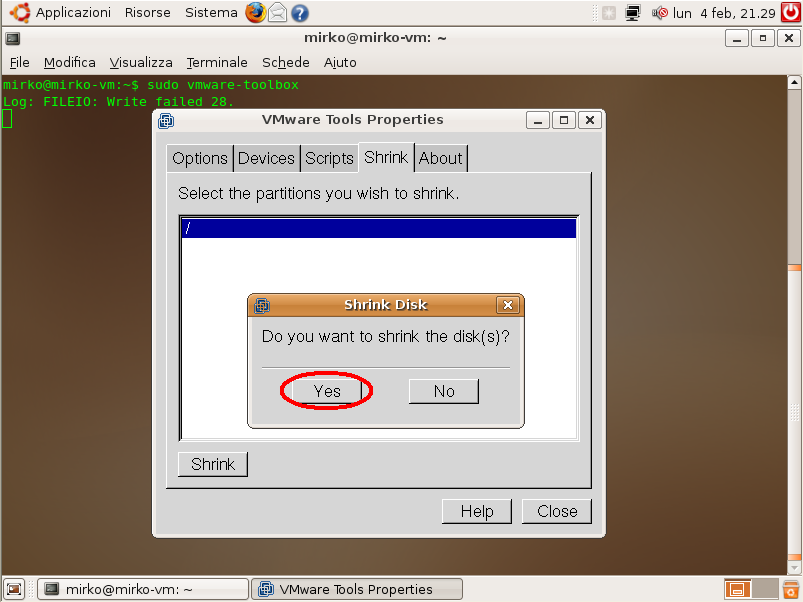Click terminal scrollbar down arrow
This screenshot has height=602, width=803.
(x=794, y=568)
